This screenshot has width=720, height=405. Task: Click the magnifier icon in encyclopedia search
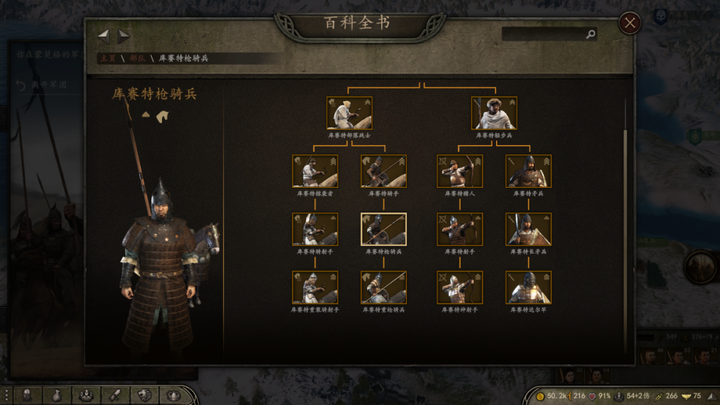point(591,34)
